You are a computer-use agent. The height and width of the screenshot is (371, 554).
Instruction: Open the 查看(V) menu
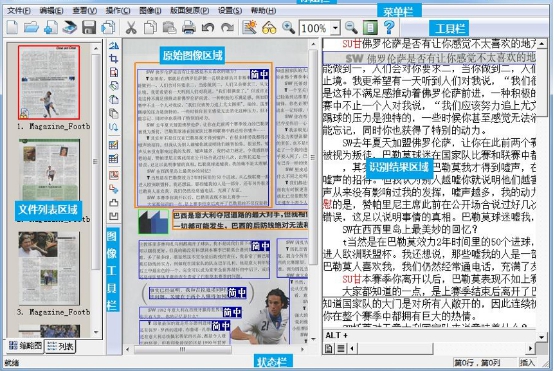(x=84, y=11)
